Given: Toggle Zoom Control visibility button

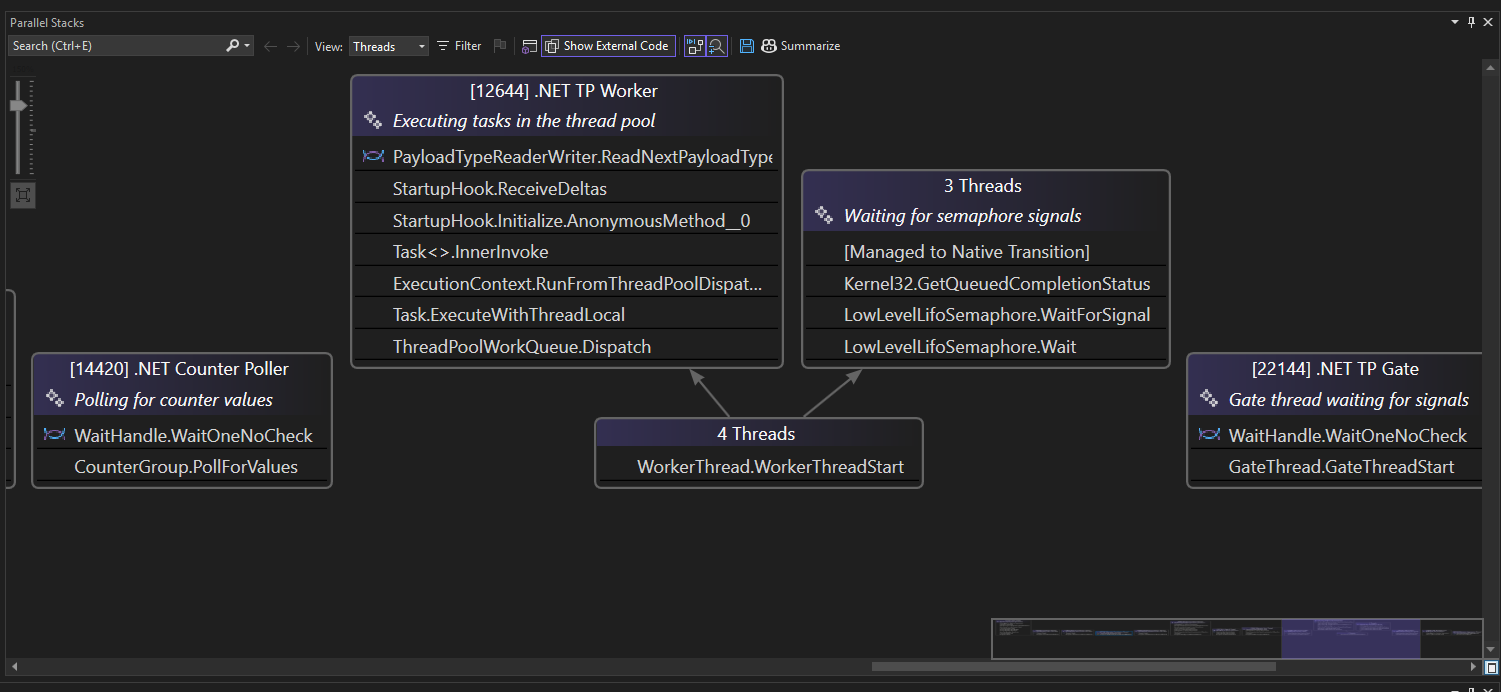Looking at the screenshot, I should tap(717, 46).
